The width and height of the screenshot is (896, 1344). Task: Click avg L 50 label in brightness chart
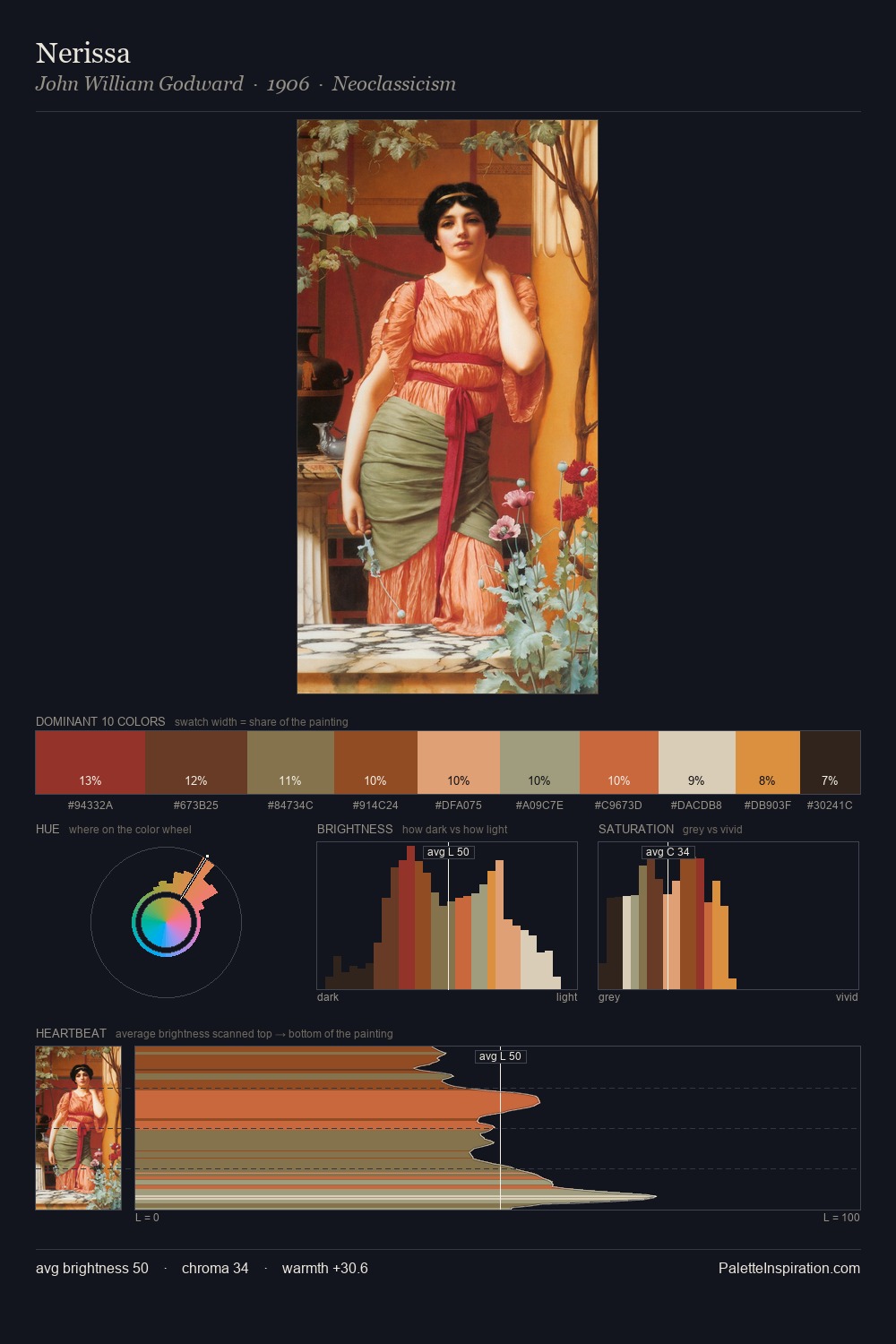(448, 852)
